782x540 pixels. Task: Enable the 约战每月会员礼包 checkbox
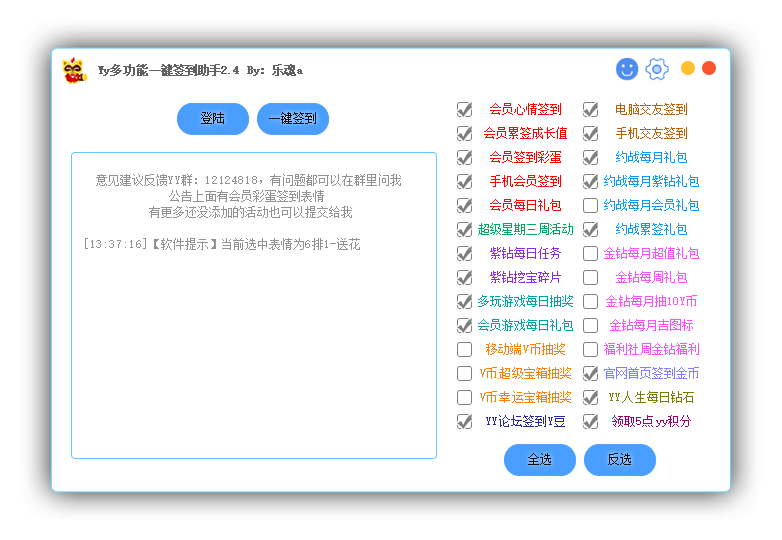coord(591,205)
